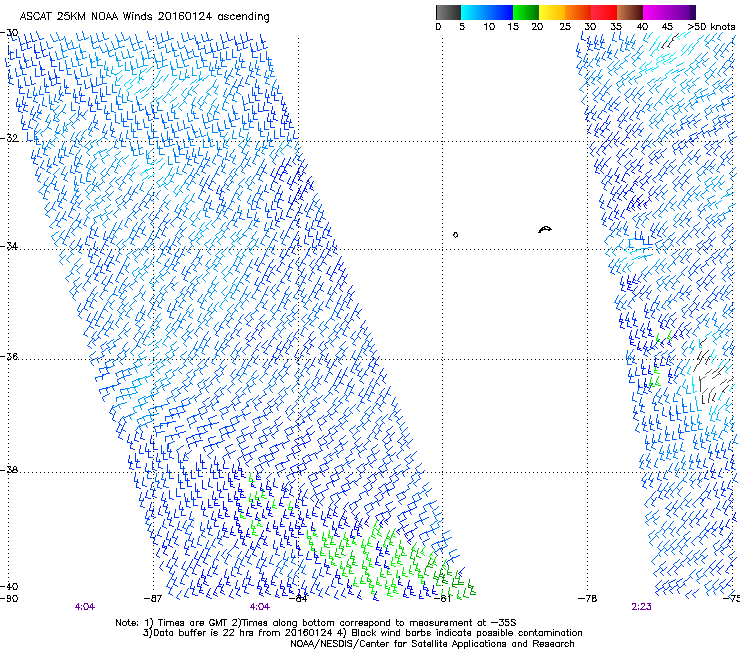The image size is (740, 650).
Task: Pick the orange 25-30 knots legend swatch
Action: [x=578, y=12]
